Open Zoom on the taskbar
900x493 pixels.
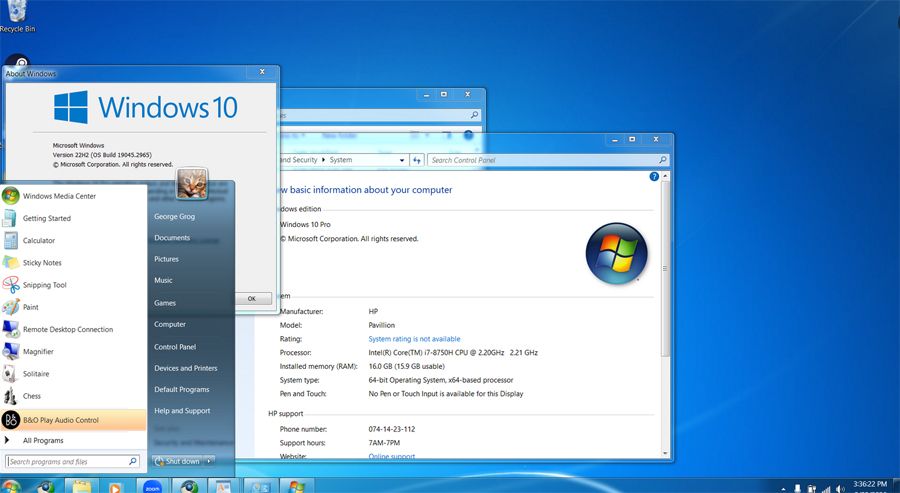(x=152, y=487)
